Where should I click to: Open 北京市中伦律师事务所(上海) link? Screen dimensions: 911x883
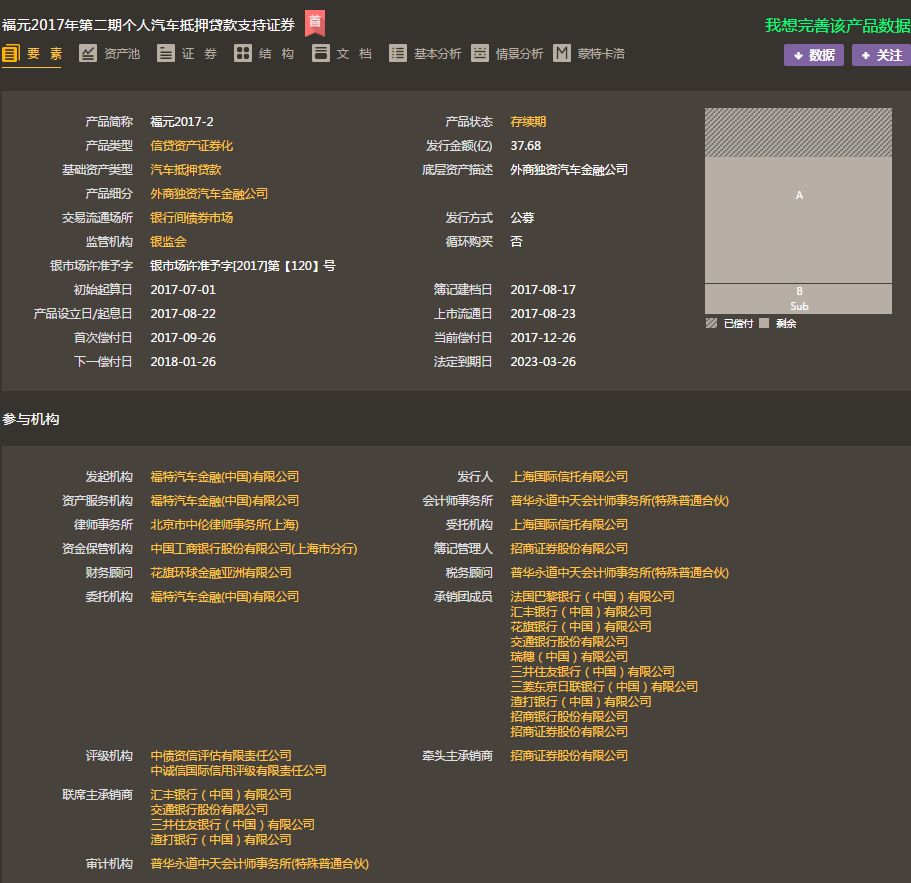225,525
